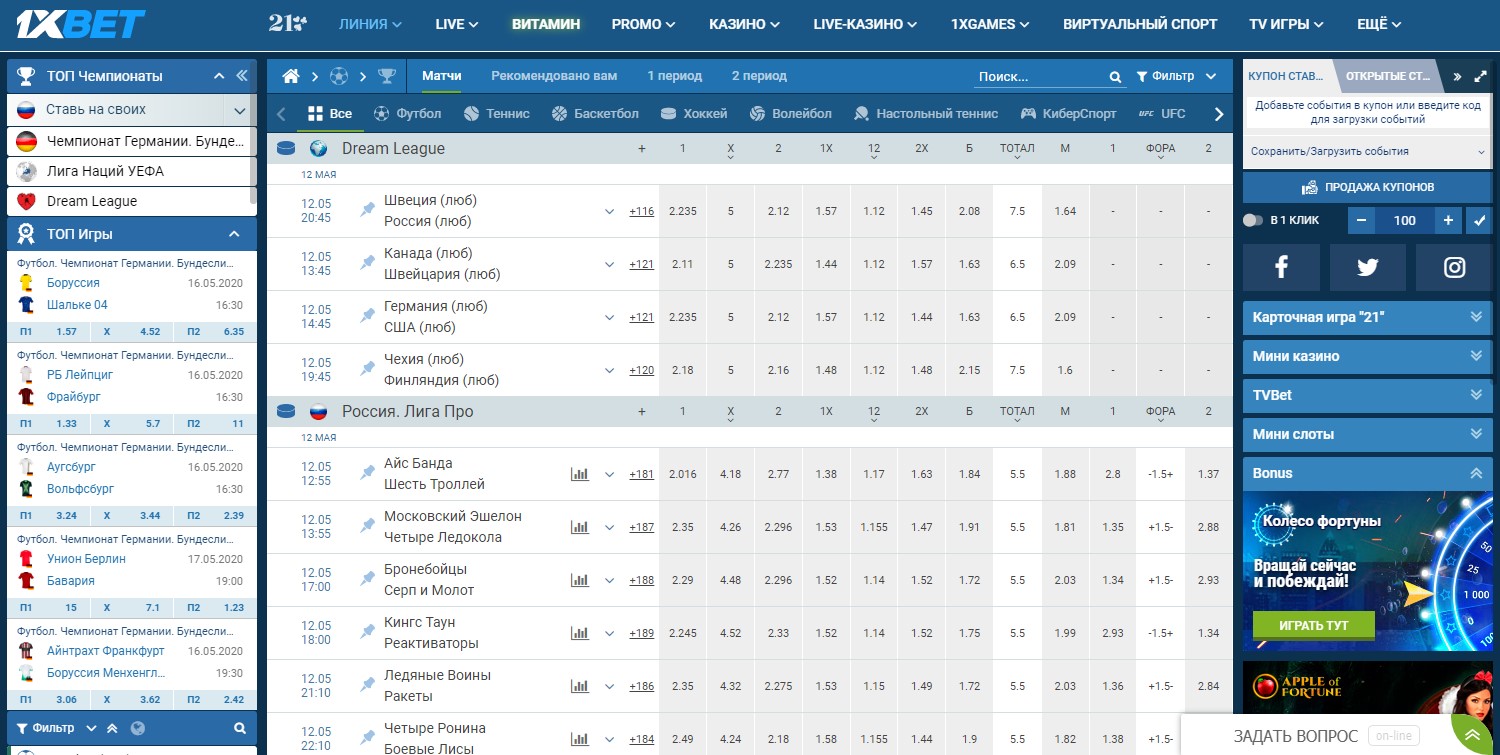Click the home icon in breadcrumb bar
Screen dimensions: 1500x755
[x=291, y=76]
